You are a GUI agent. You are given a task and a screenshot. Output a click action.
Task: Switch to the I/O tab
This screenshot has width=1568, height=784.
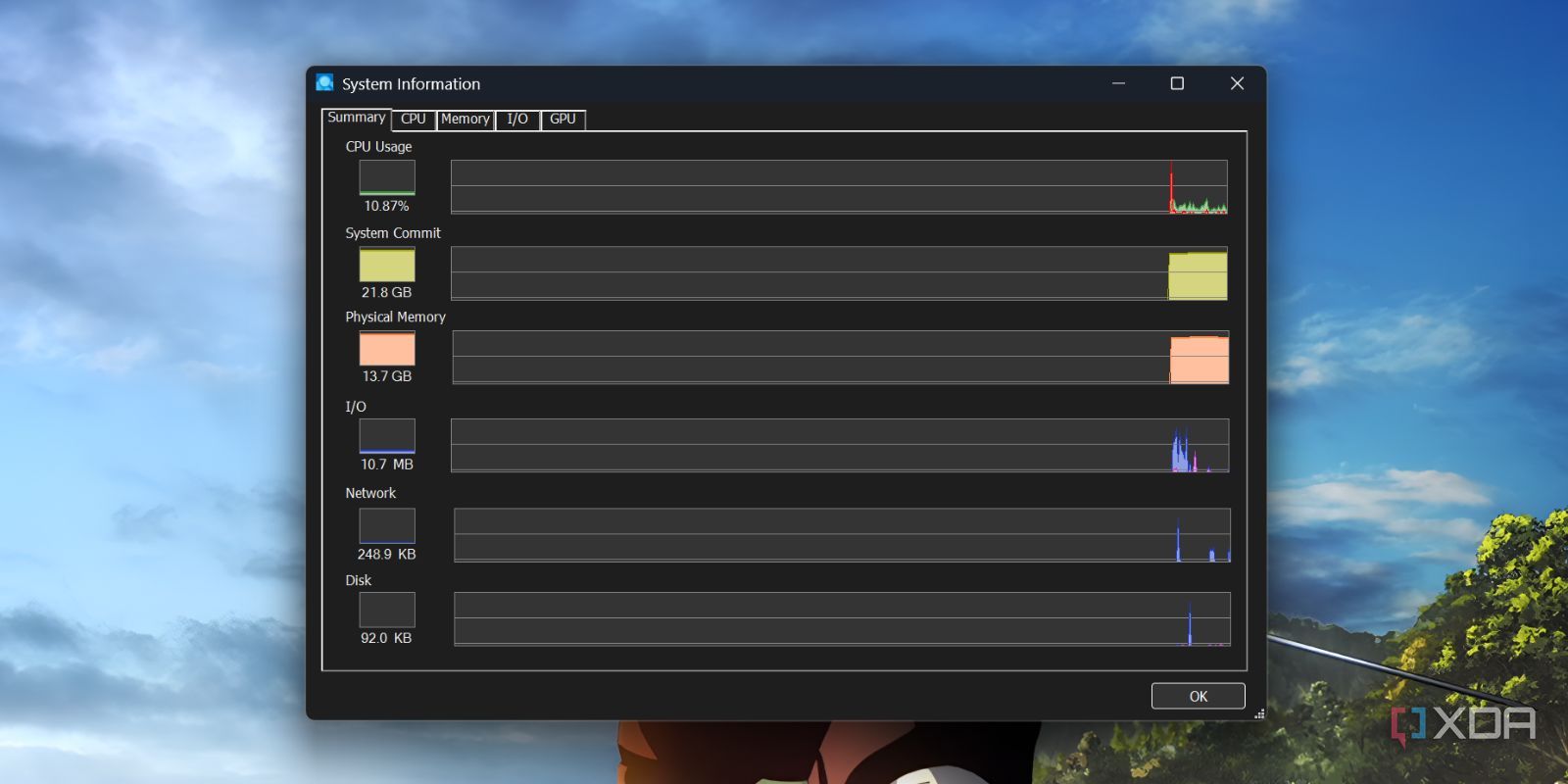pos(517,120)
